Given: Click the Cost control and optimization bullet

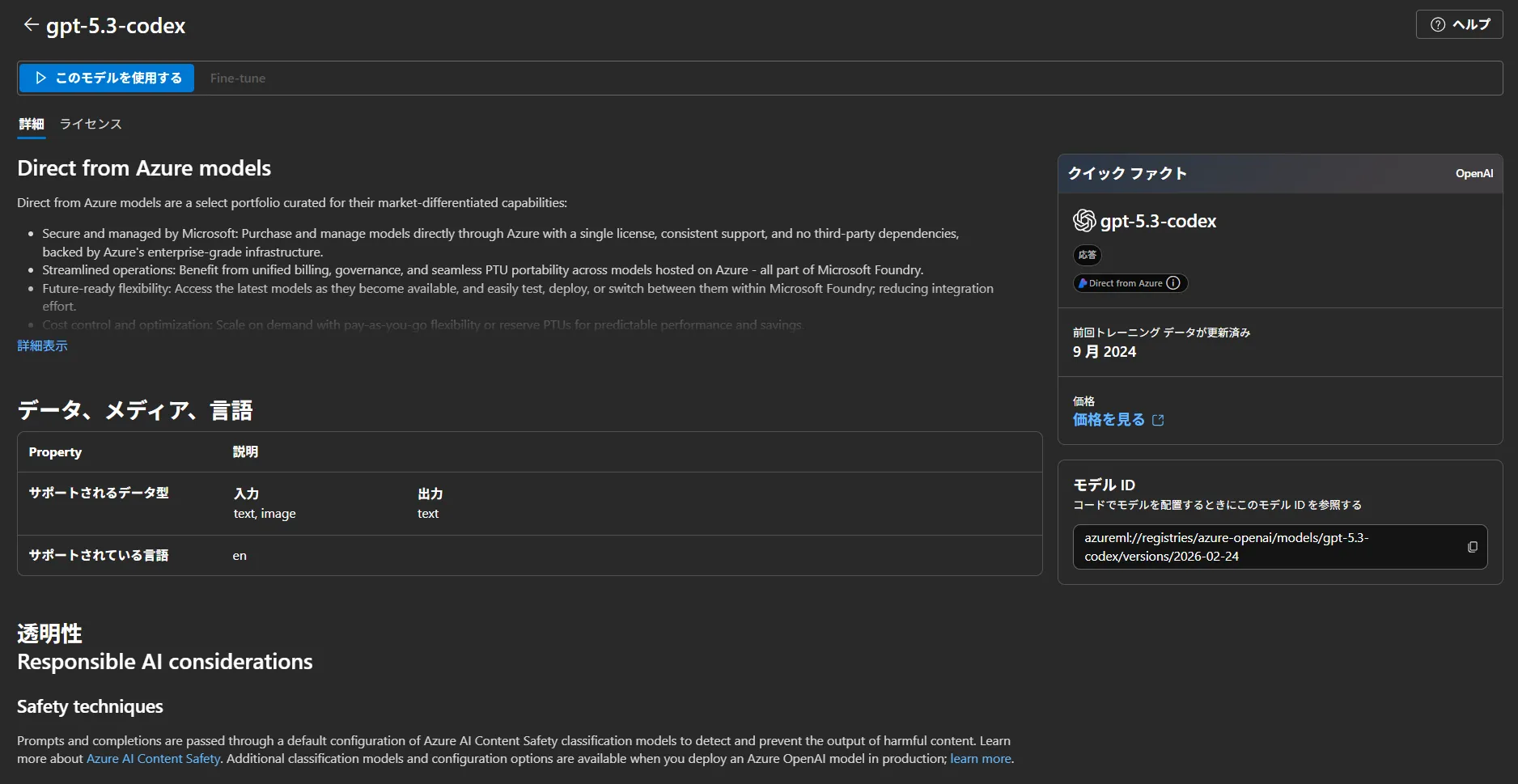Looking at the screenshot, I should pyautogui.click(x=422, y=324).
